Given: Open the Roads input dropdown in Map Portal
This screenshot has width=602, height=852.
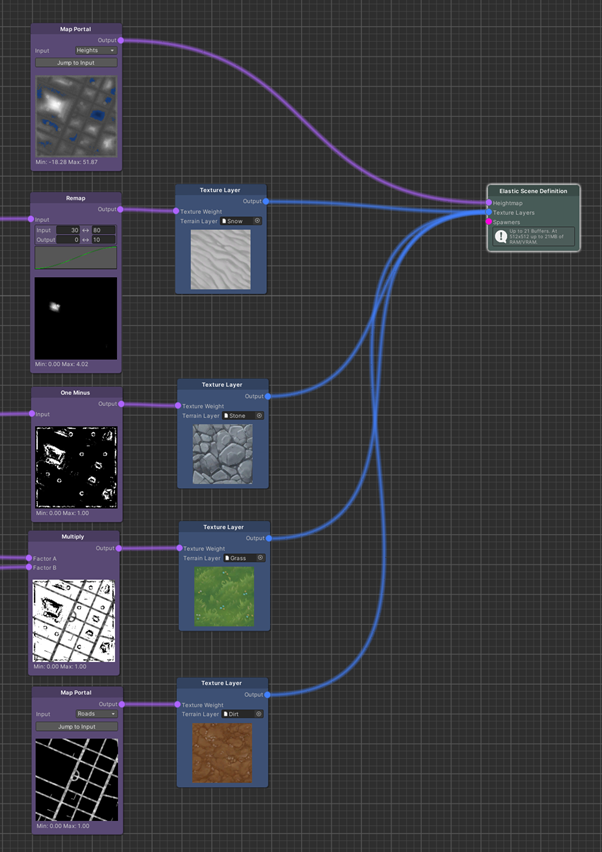Looking at the screenshot, I should (x=96, y=714).
